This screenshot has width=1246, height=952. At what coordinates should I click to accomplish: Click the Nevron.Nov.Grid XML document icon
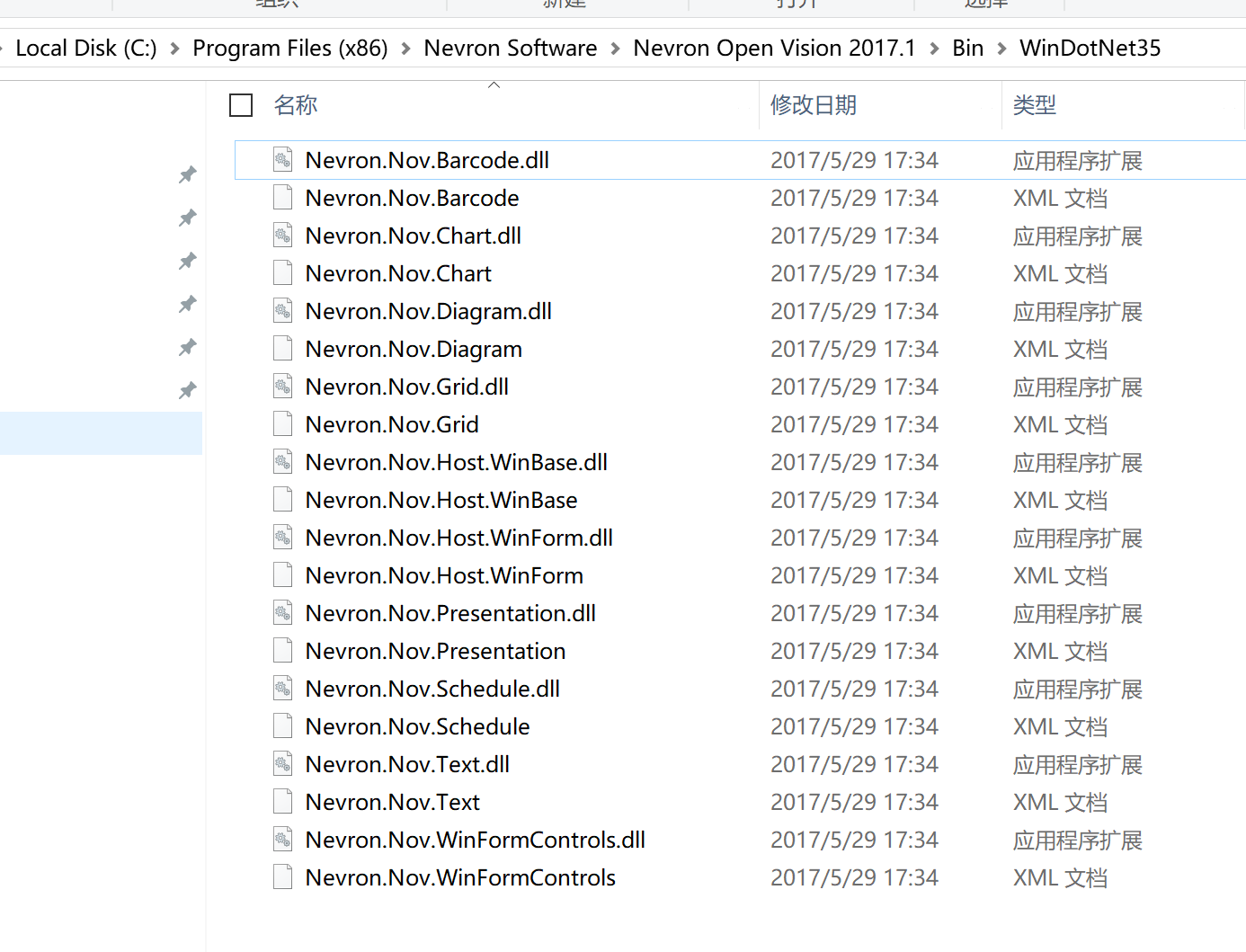[x=282, y=424]
